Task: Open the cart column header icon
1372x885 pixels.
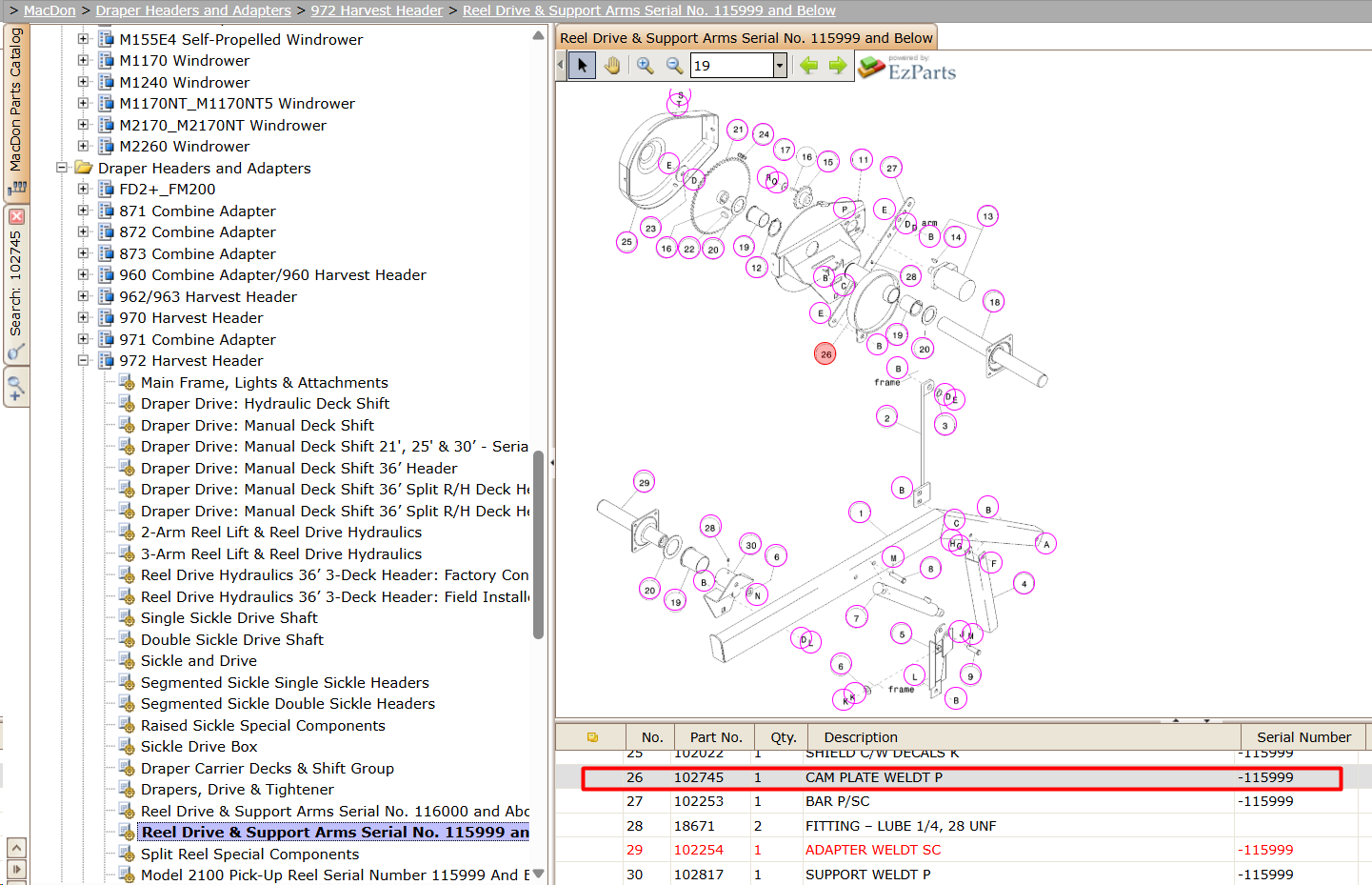Action: point(592,737)
